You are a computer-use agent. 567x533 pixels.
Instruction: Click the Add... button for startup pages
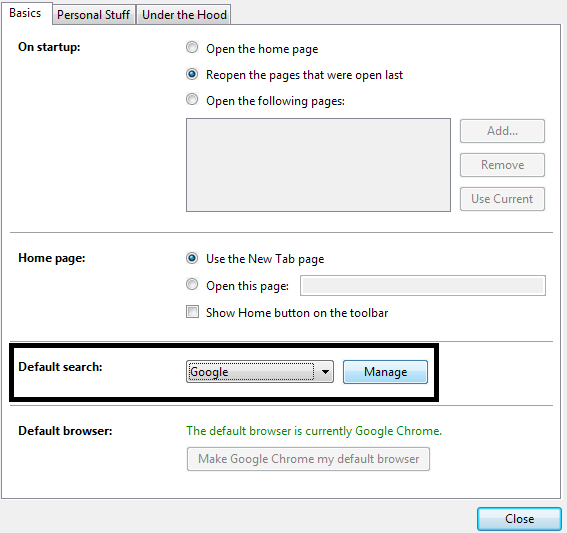pyautogui.click(x=502, y=131)
